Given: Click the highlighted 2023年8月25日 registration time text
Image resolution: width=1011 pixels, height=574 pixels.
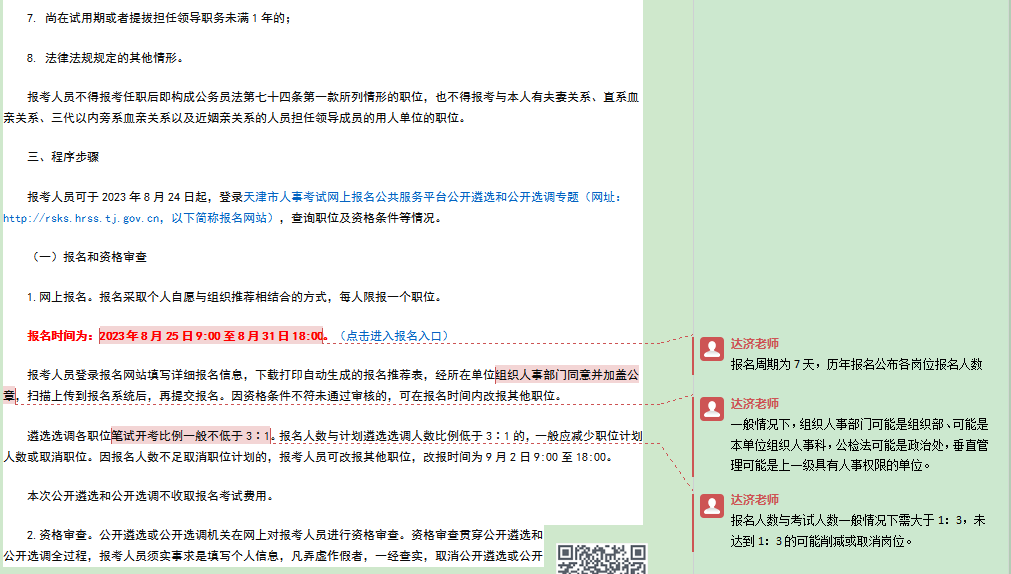Looking at the screenshot, I should [212, 336].
